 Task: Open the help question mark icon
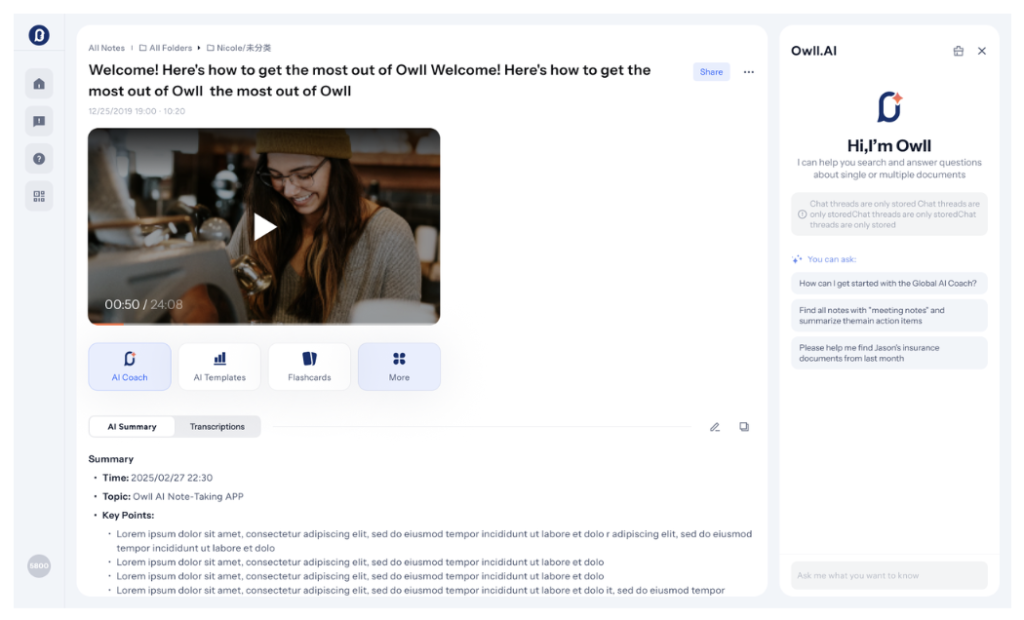click(x=39, y=159)
